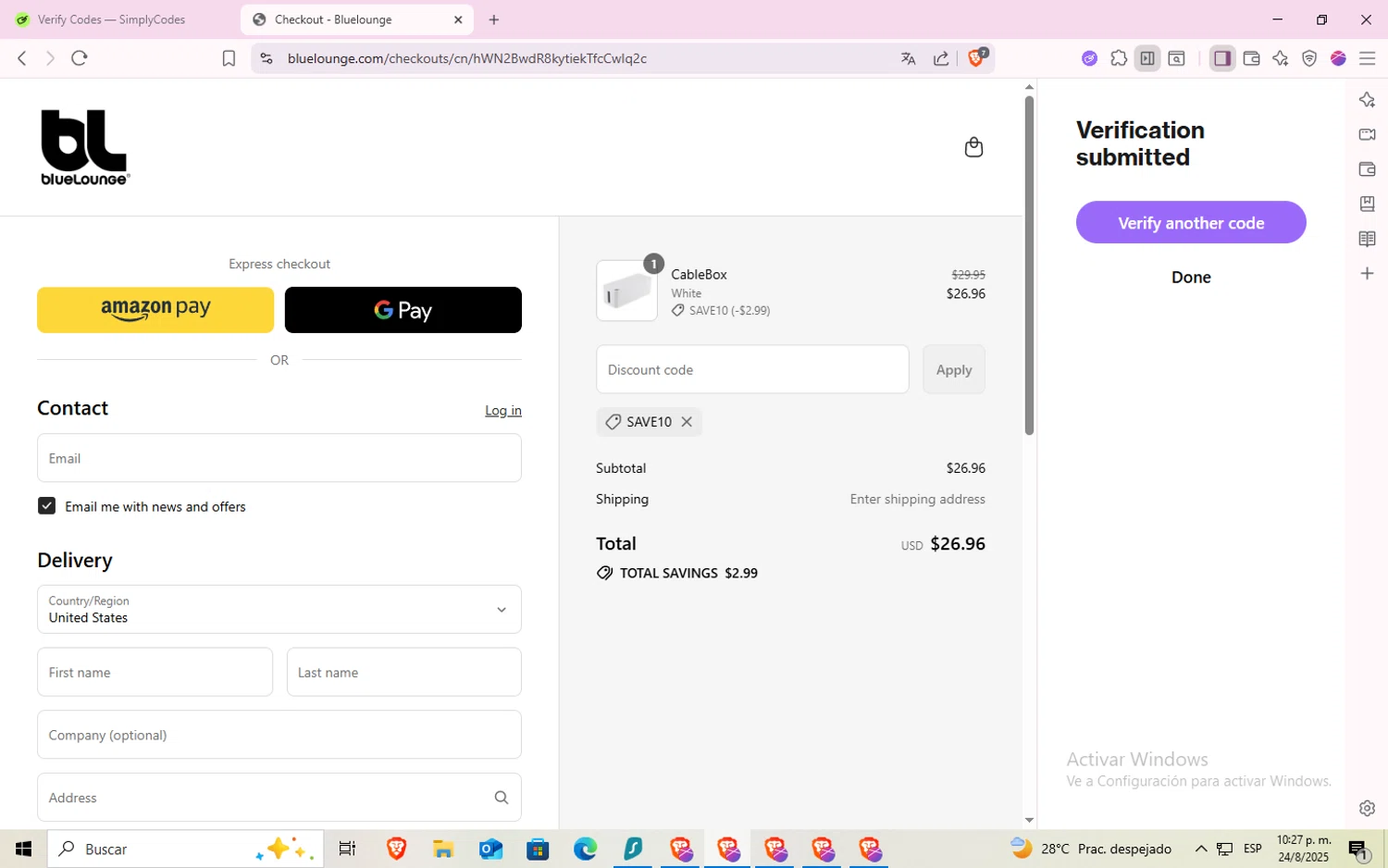The width and height of the screenshot is (1388, 868).
Task: Open File Explorer from the taskbar
Action: pyautogui.click(x=443, y=849)
